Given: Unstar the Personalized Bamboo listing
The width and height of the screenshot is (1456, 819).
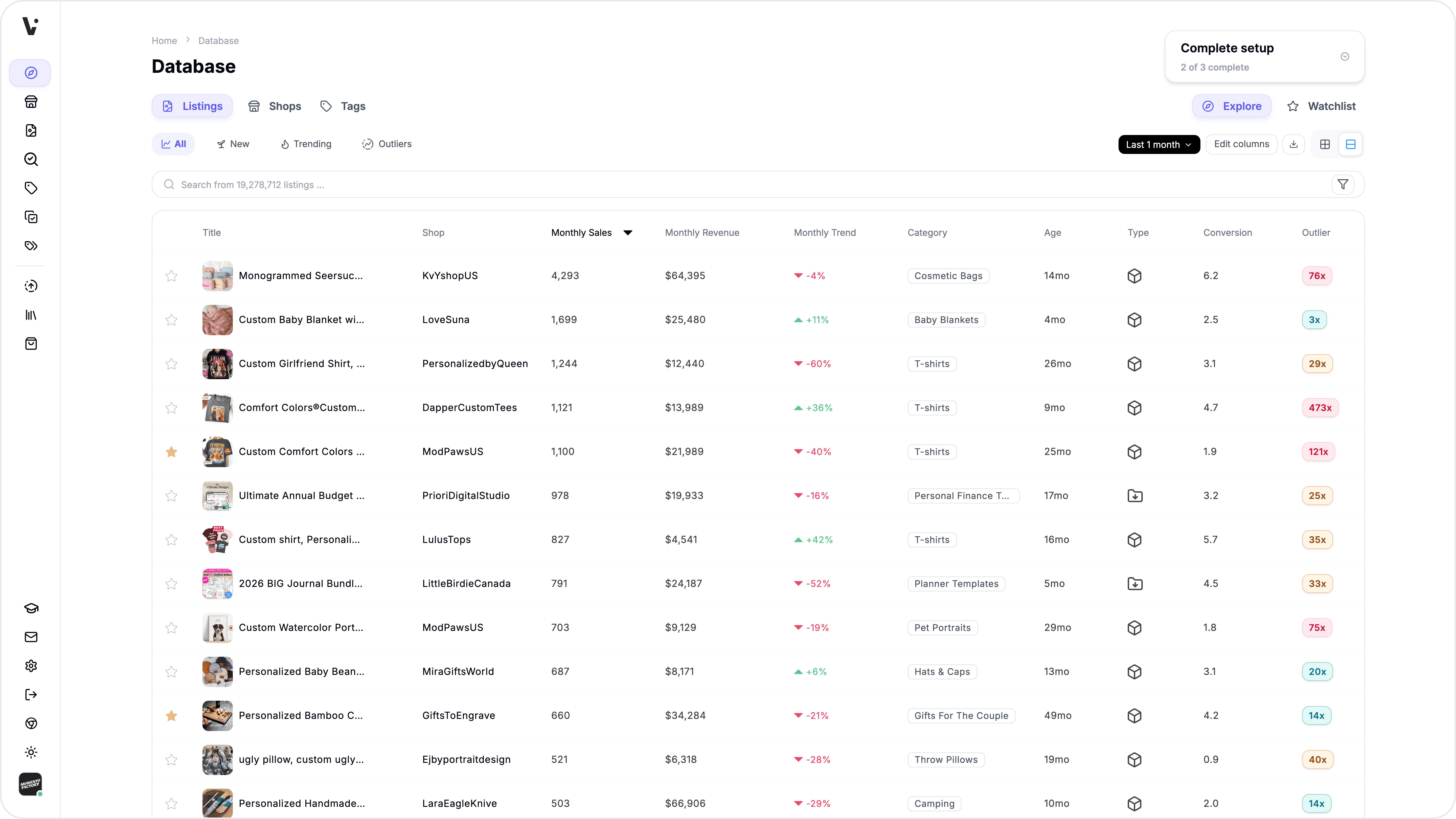Looking at the screenshot, I should coord(171,716).
